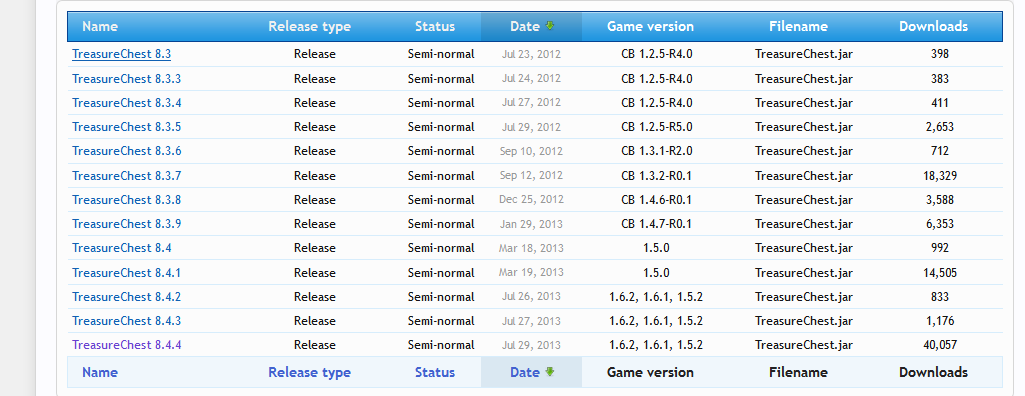Screen dimensions: 1025x396
Task: Click game version CB 1.4.7-R0.1
Action: 656,223
